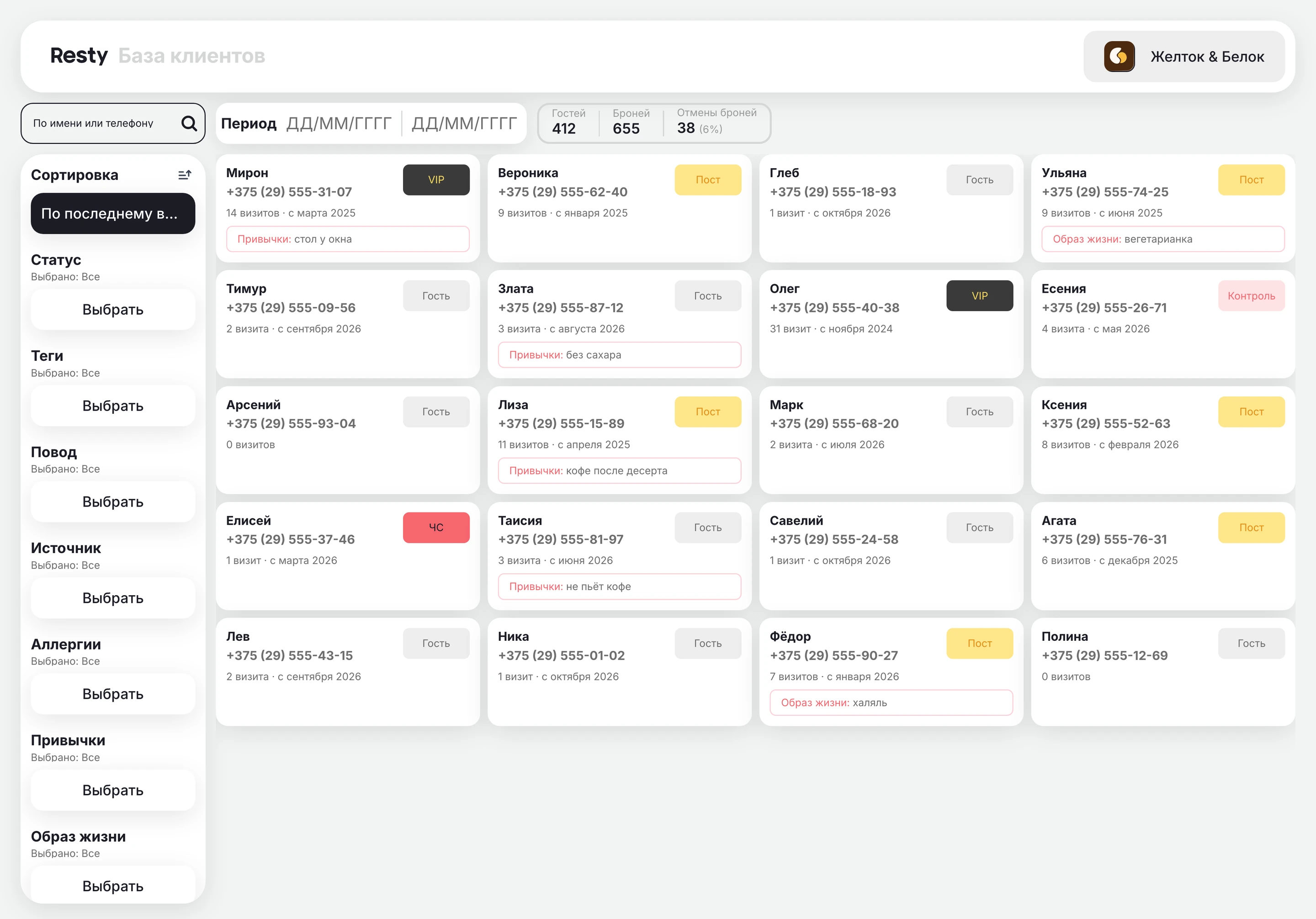Click the search magnifier icon
The image size is (1316, 919).
(189, 123)
